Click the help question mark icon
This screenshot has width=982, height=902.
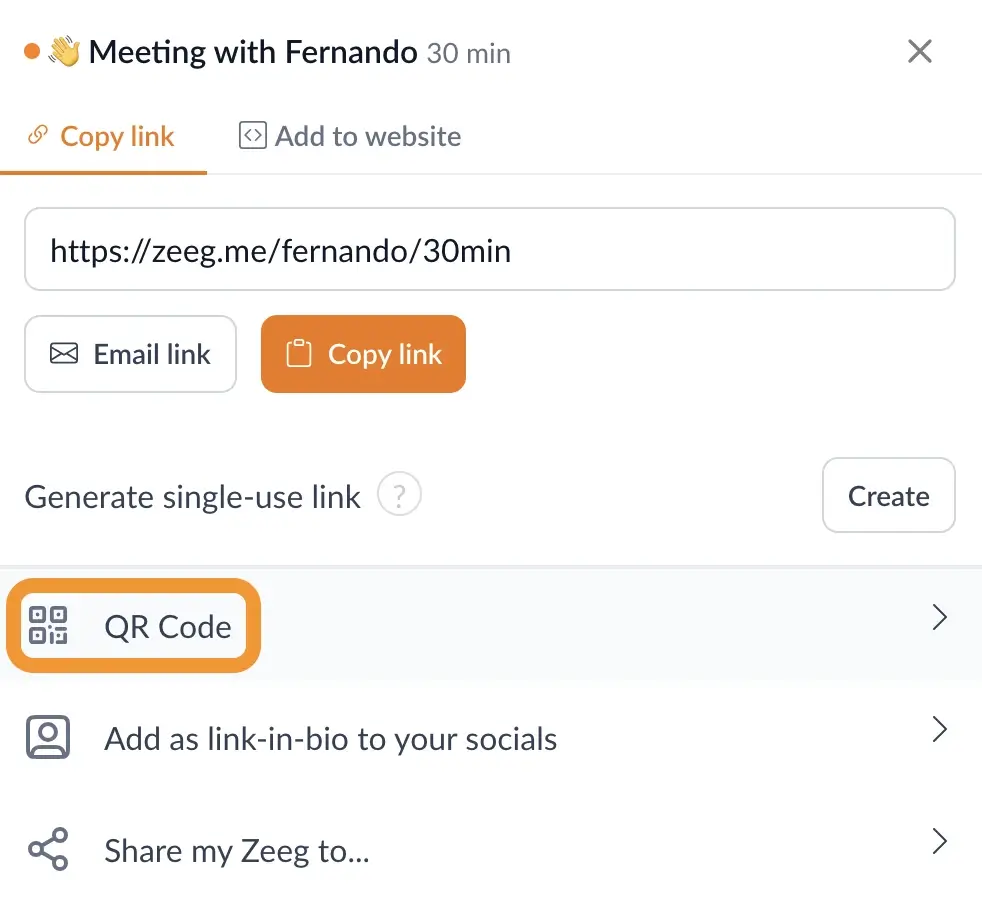(399, 495)
